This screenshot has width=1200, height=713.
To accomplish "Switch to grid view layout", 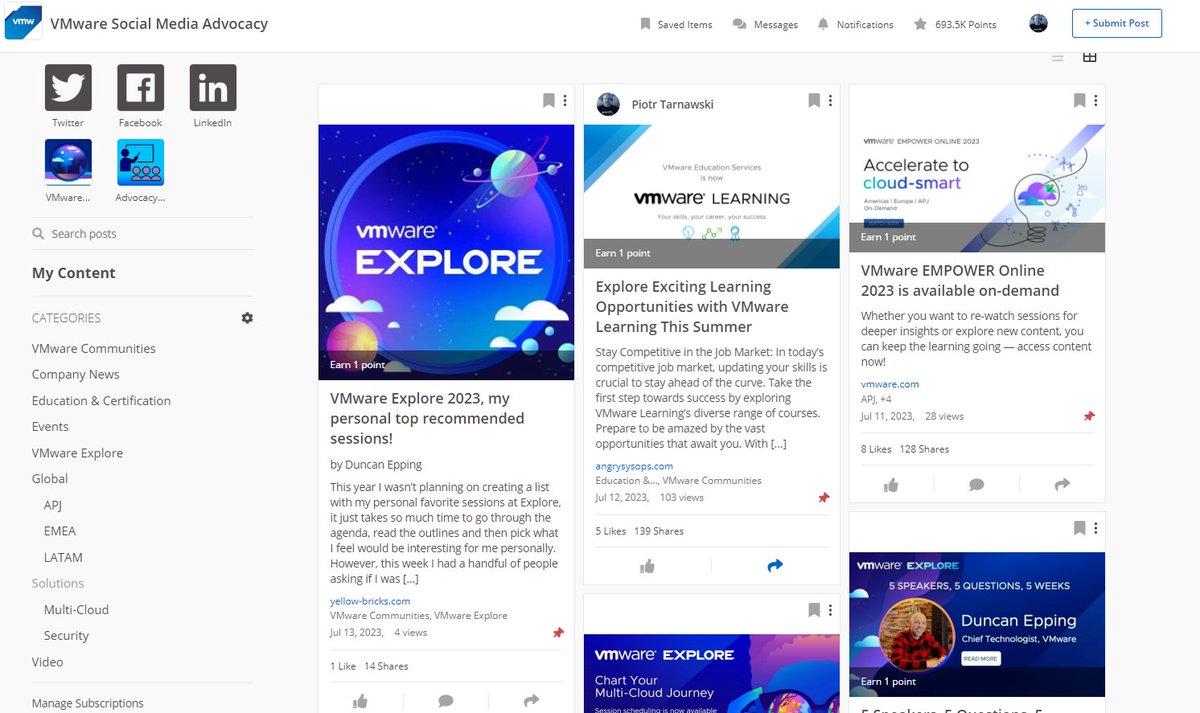I will [x=1090, y=57].
